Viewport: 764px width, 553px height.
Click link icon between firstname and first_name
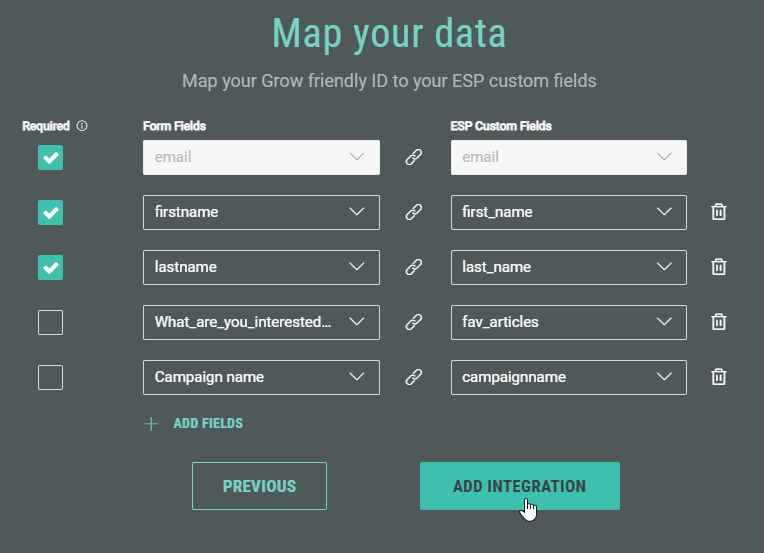coord(414,212)
